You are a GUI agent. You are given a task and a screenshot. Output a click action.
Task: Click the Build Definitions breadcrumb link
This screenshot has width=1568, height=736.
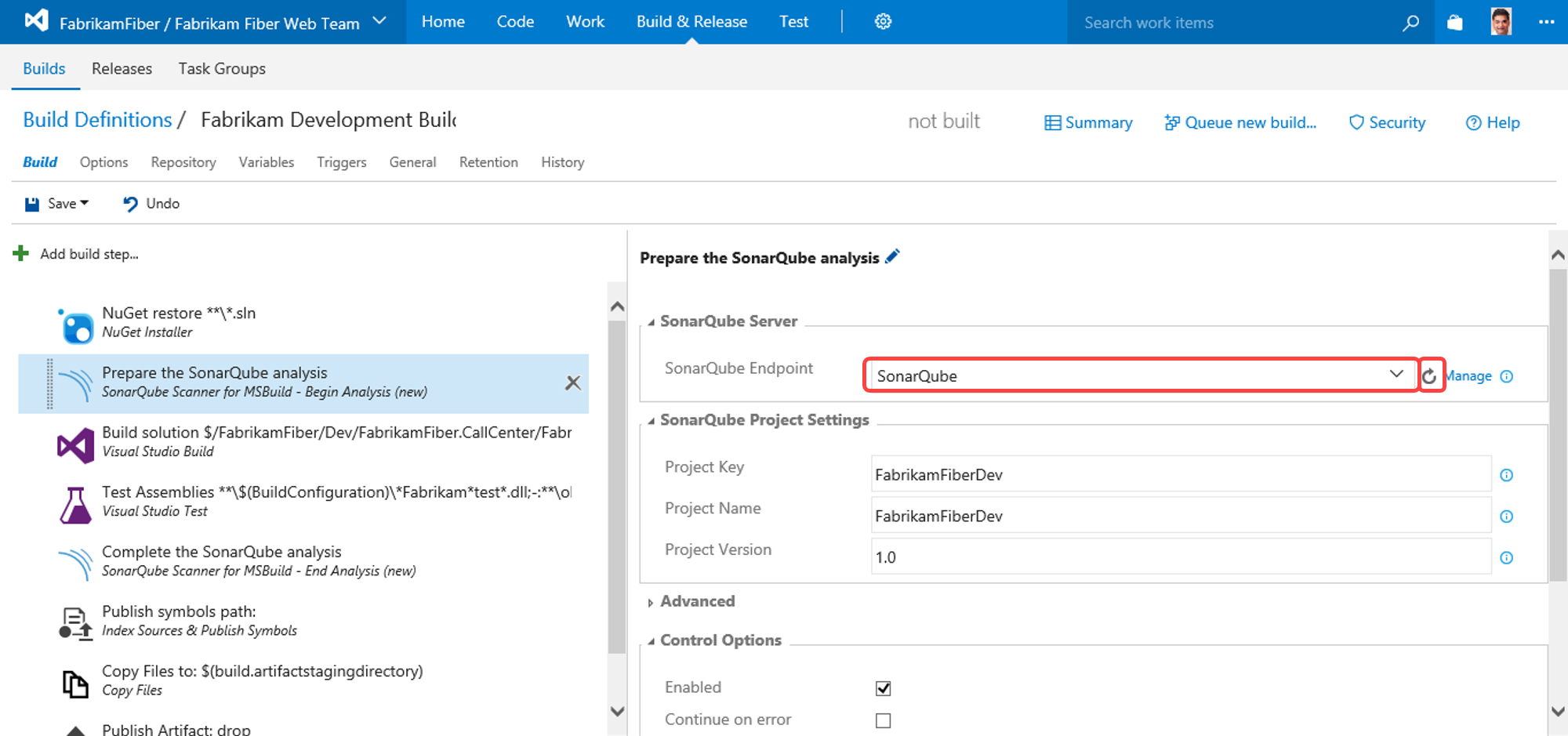[97, 119]
